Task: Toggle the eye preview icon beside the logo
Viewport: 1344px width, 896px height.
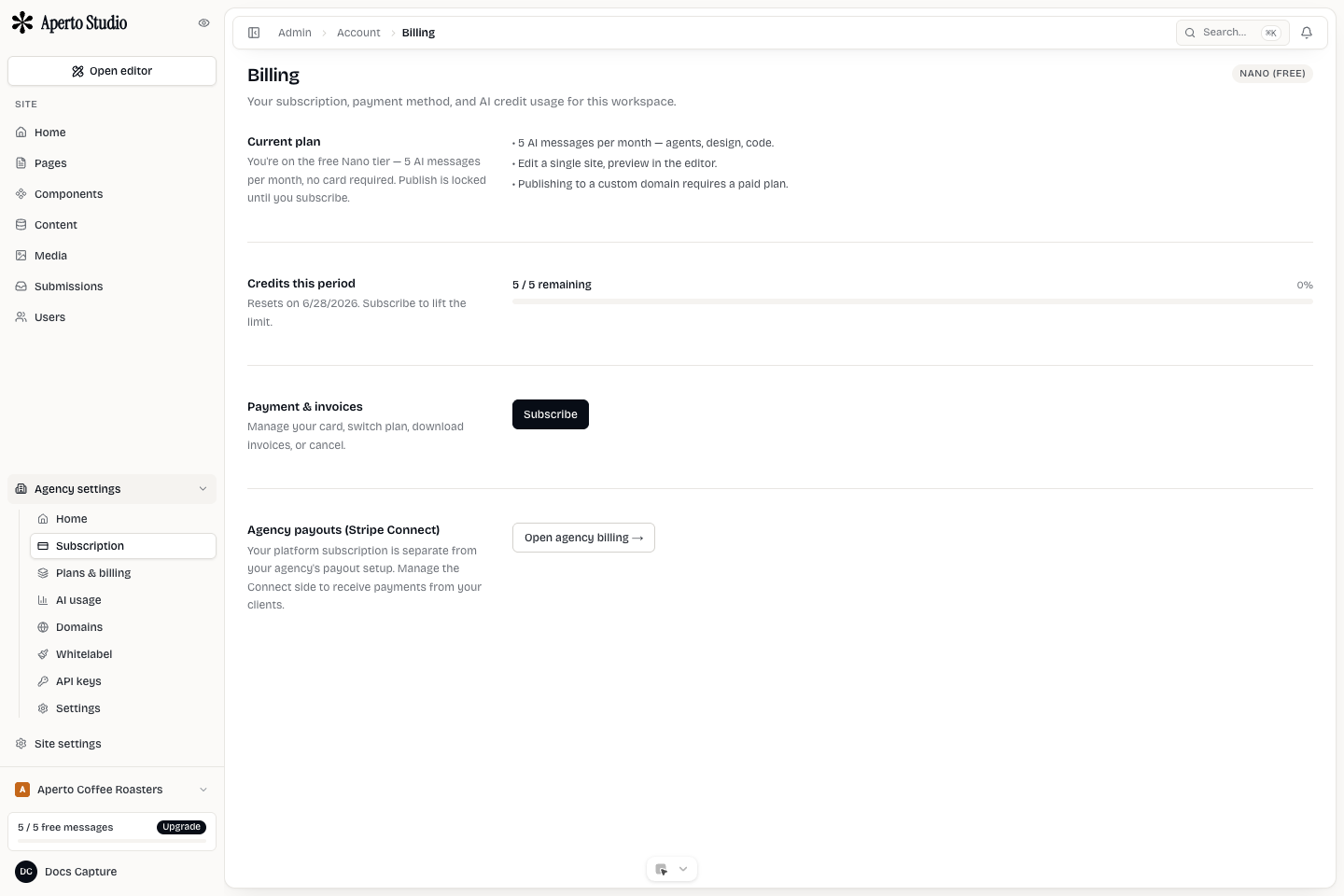Action: 203,23
